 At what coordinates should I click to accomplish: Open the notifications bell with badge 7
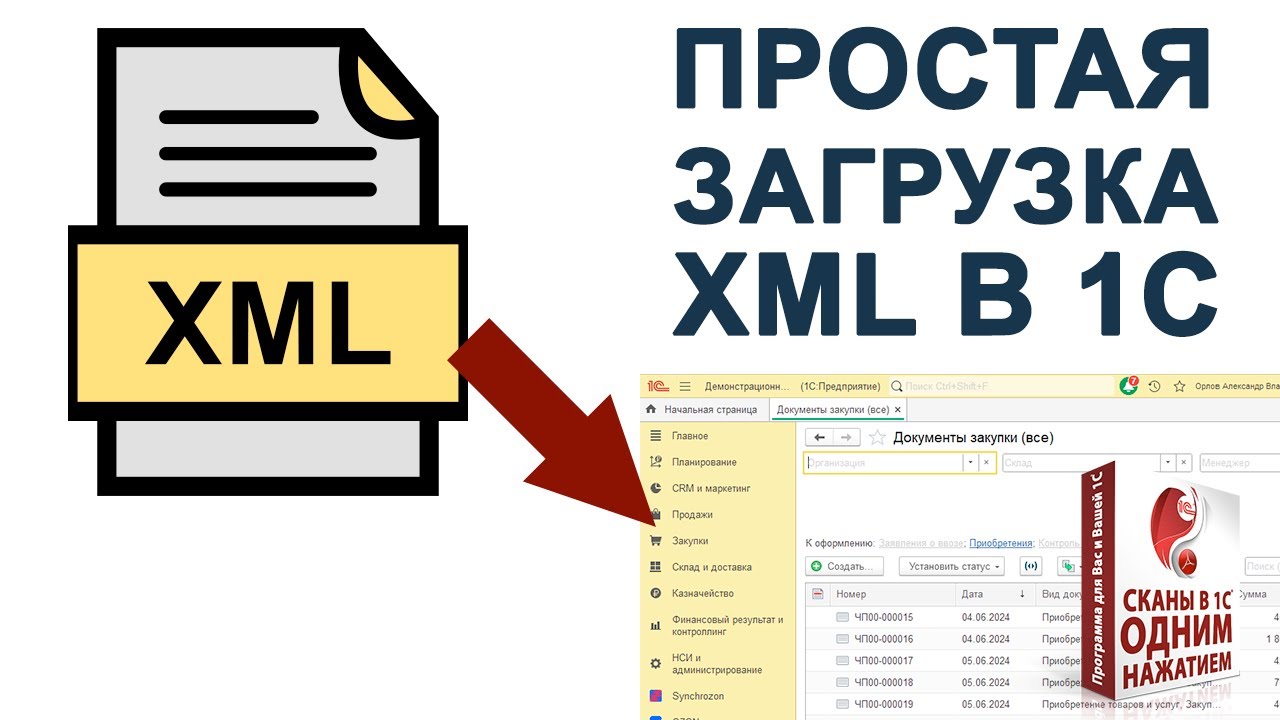(x=1129, y=385)
